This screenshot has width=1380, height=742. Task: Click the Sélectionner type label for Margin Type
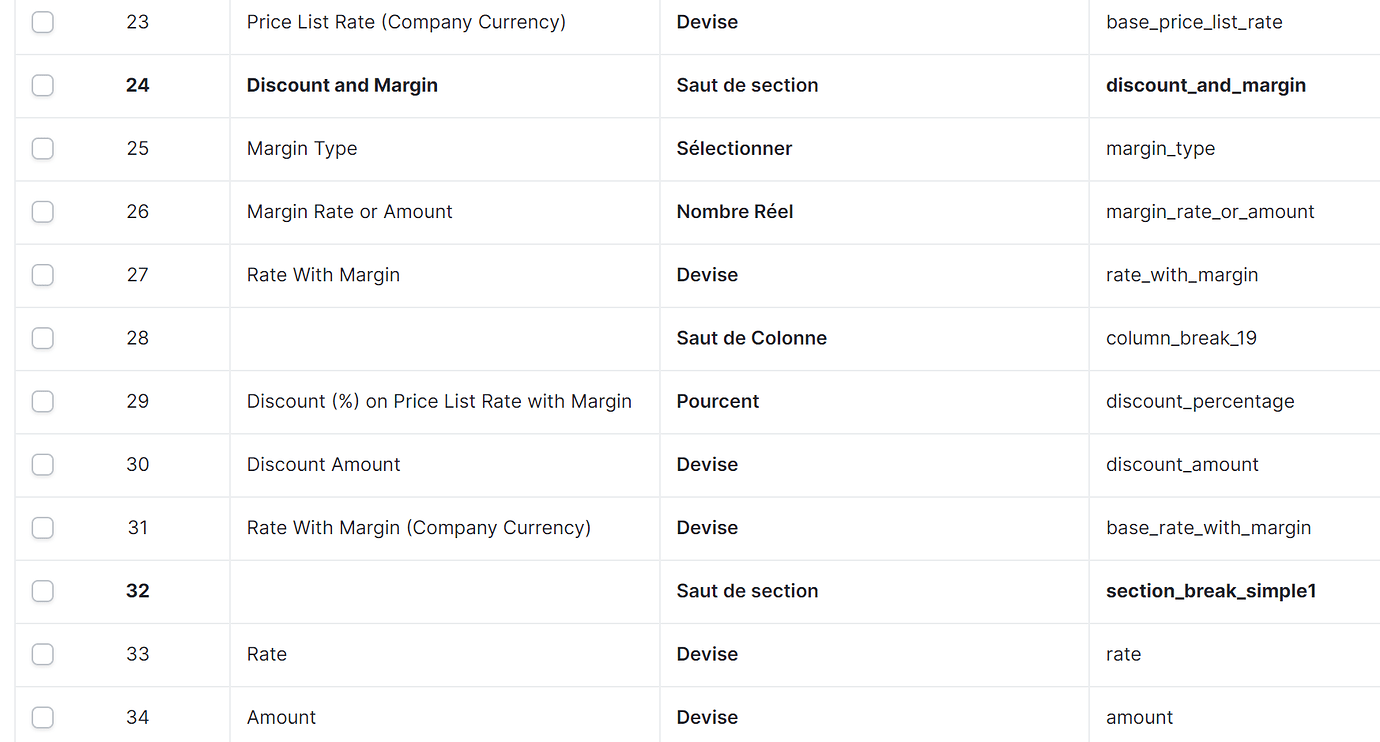tap(734, 148)
